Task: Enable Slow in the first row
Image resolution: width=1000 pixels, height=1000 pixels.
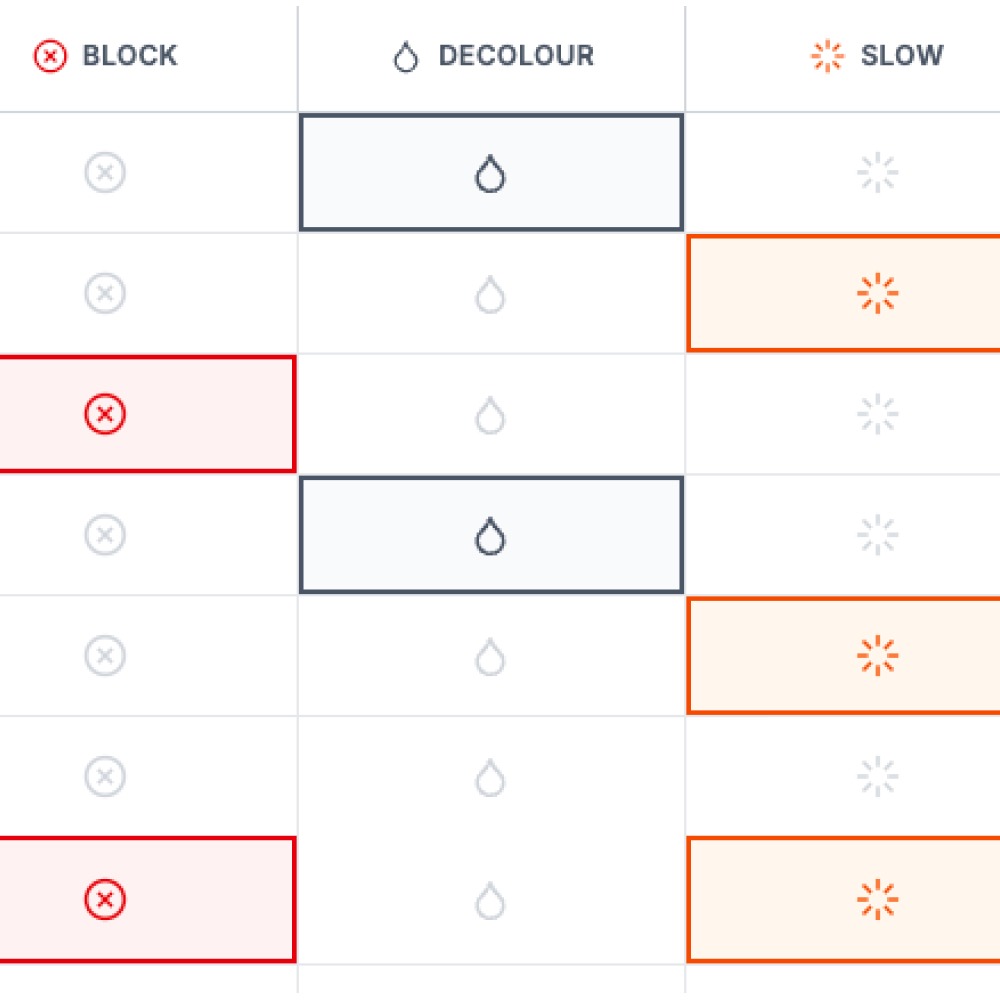Action: click(x=877, y=174)
